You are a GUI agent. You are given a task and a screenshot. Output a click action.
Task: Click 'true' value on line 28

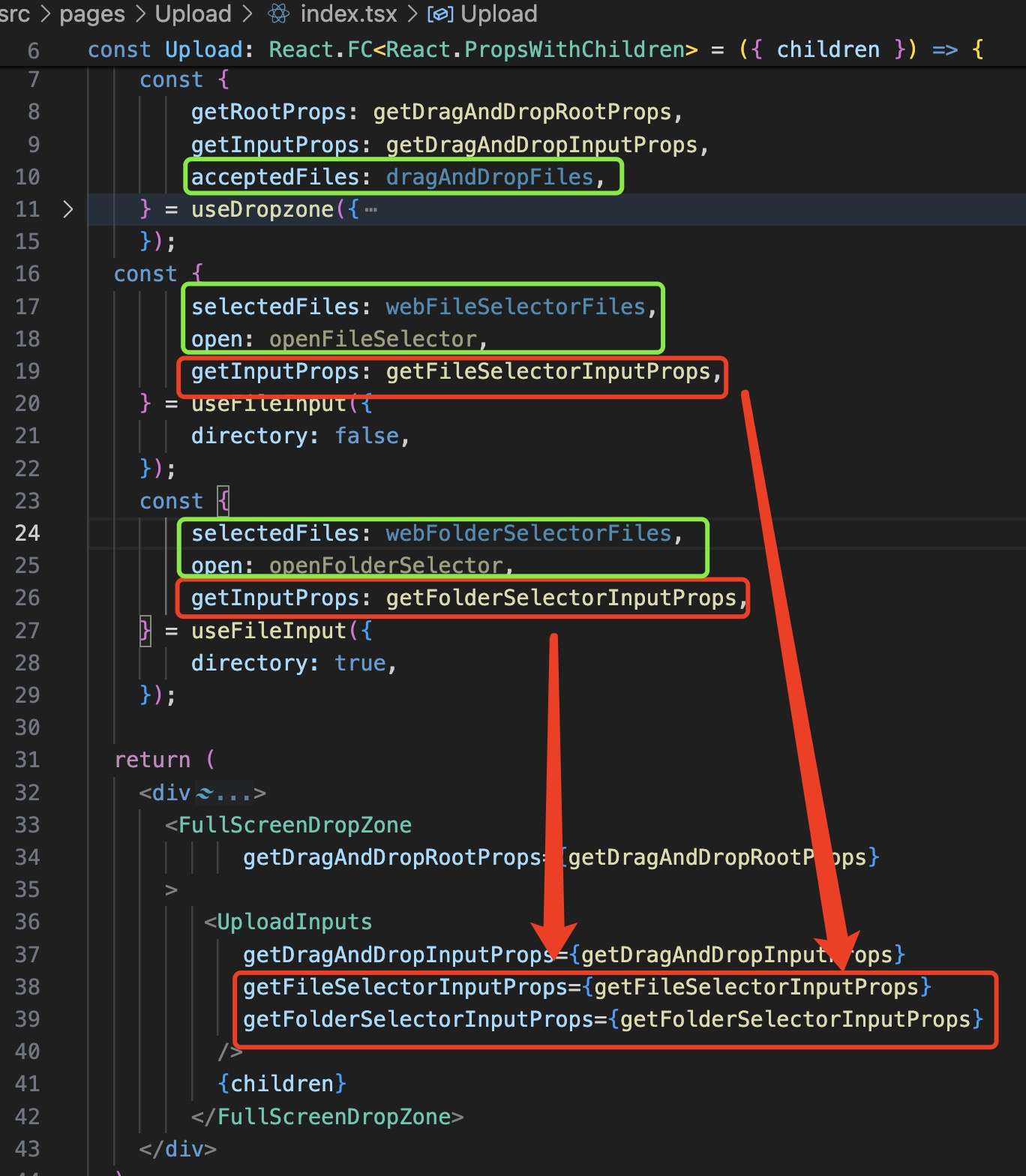pyautogui.click(x=360, y=663)
